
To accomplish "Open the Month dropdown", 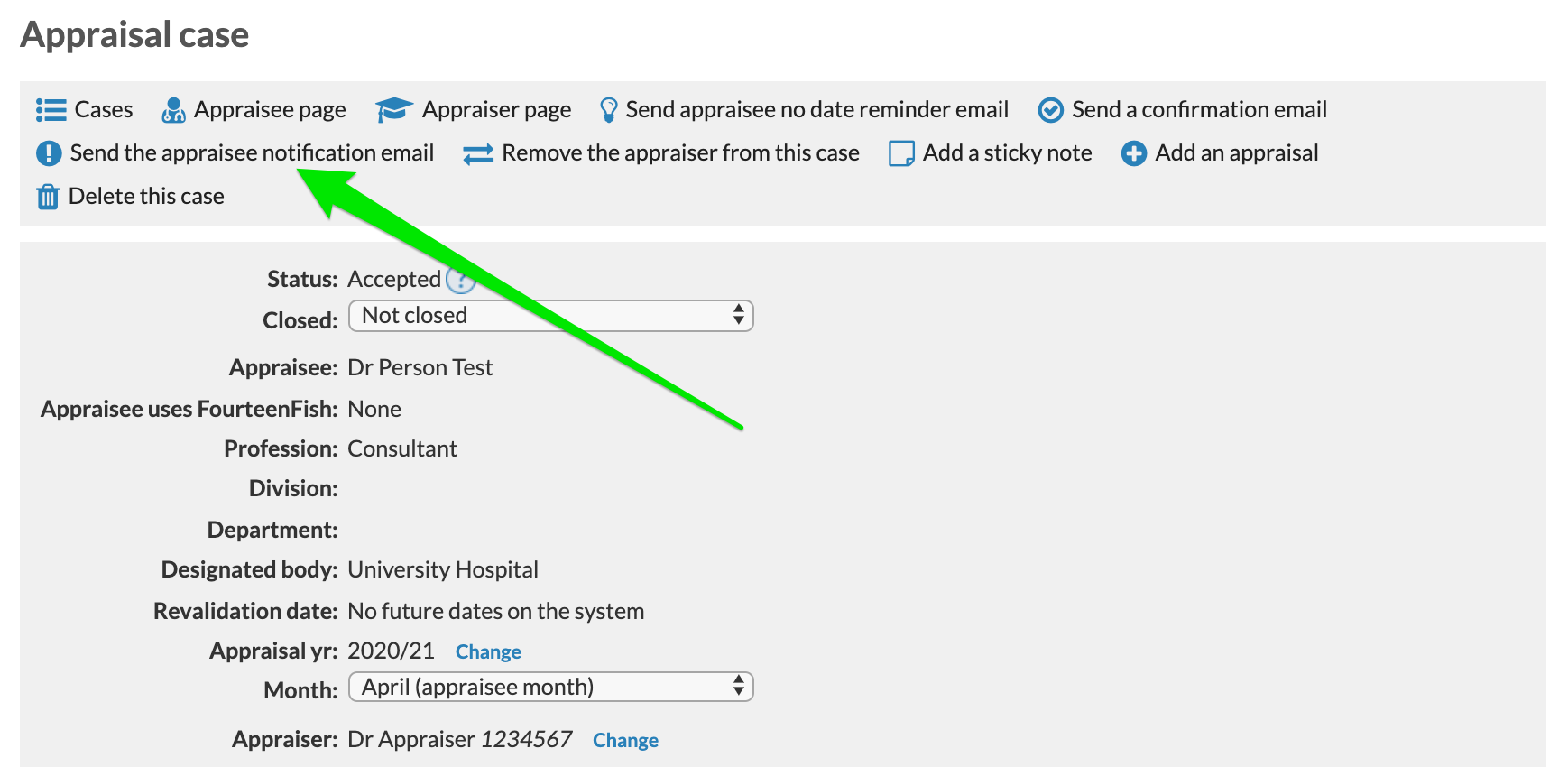I will click(x=551, y=688).
